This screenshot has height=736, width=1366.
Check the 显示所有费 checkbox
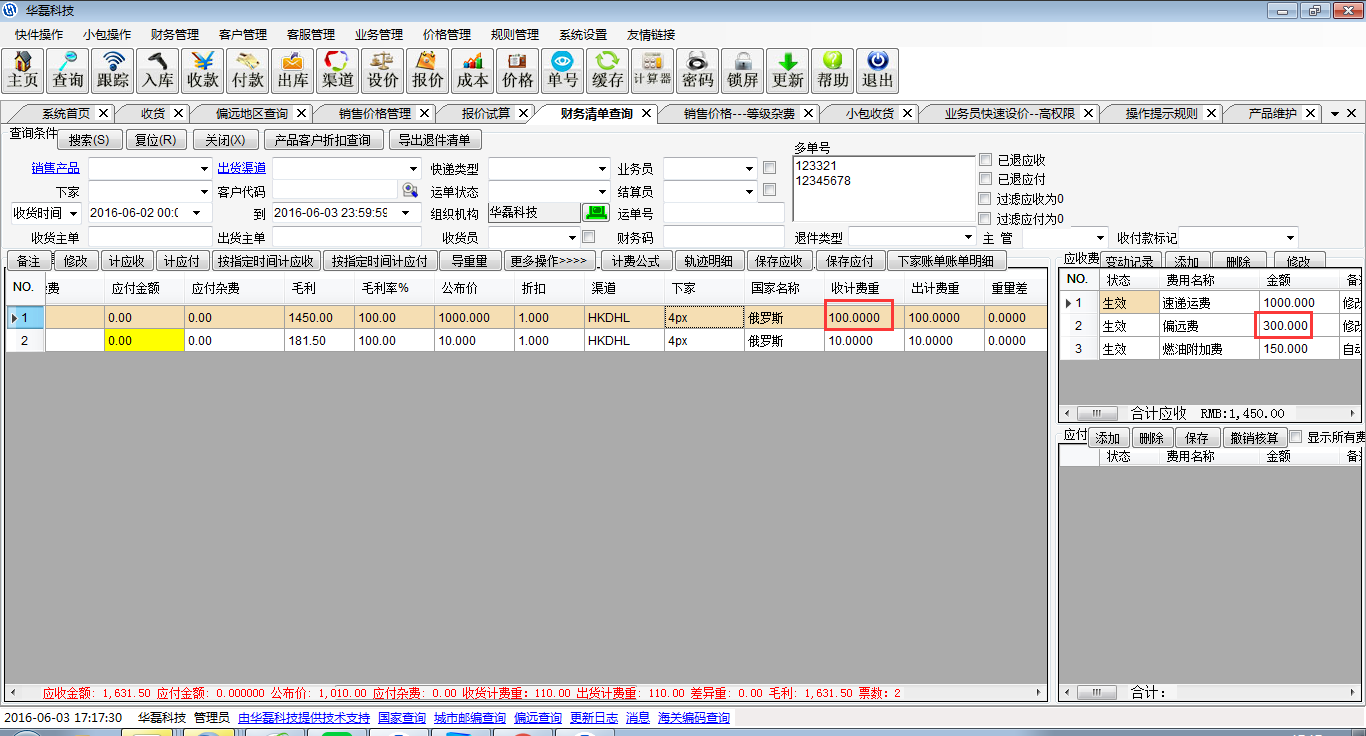pyautogui.click(x=1296, y=437)
